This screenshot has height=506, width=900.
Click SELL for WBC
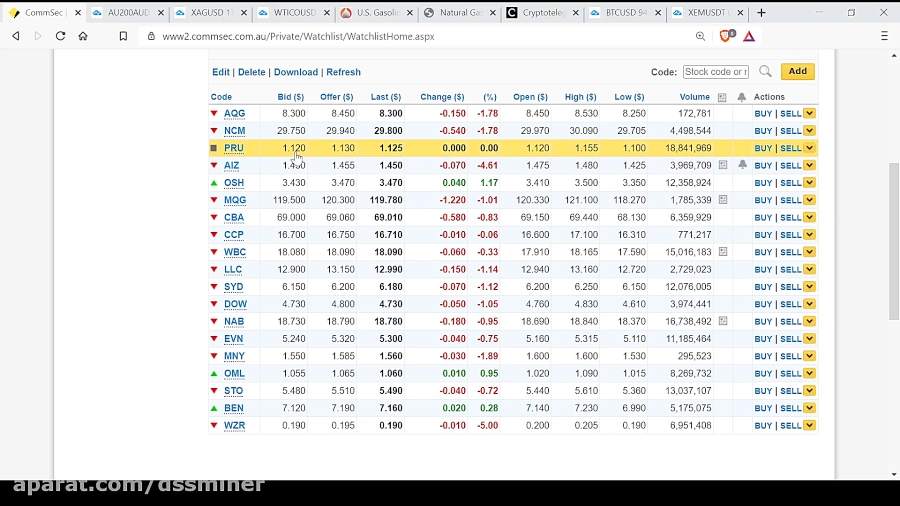(790, 252)
